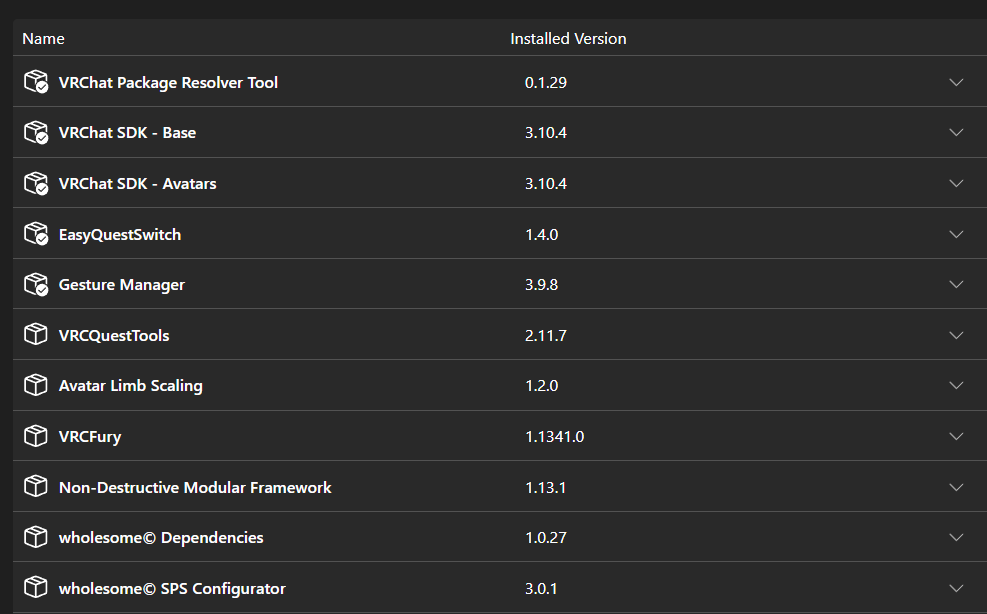This screenshot has width=987, height=614.
Task: Open the wholesome© Dependencies version dropdown
Action: tap(956, 537)
